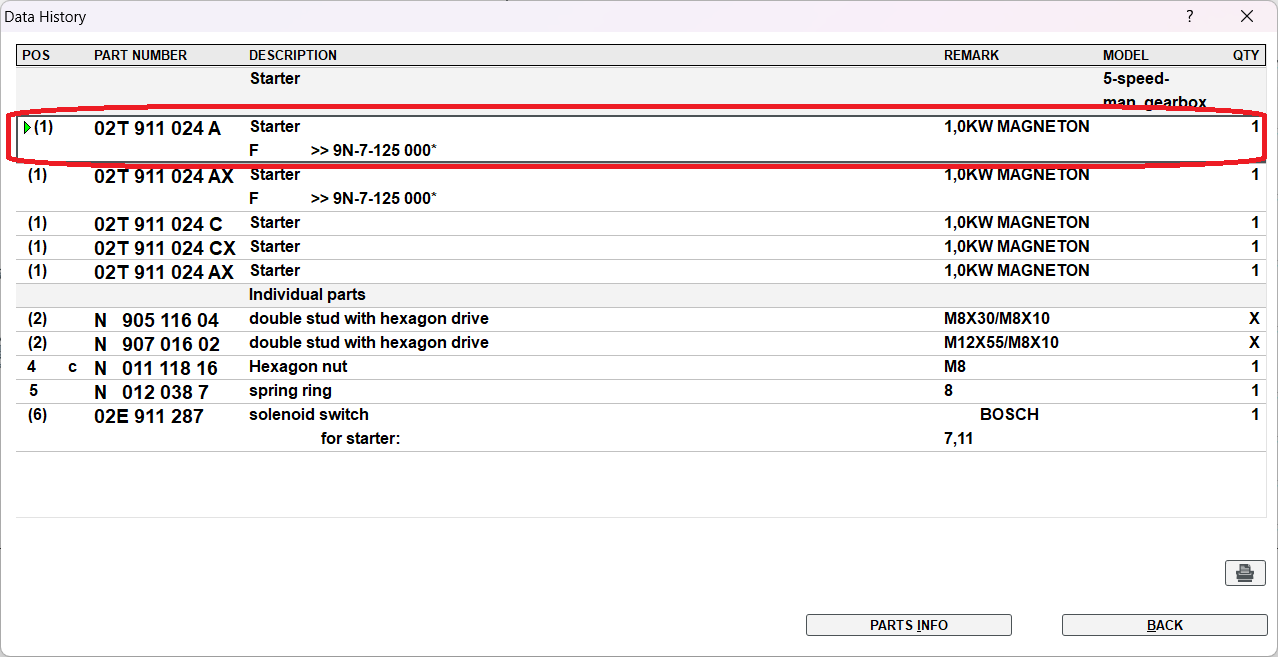Screen dimensions: 1278x657
Task: Select solenoid switch 02E 911 287
Action: pos(149,416)
